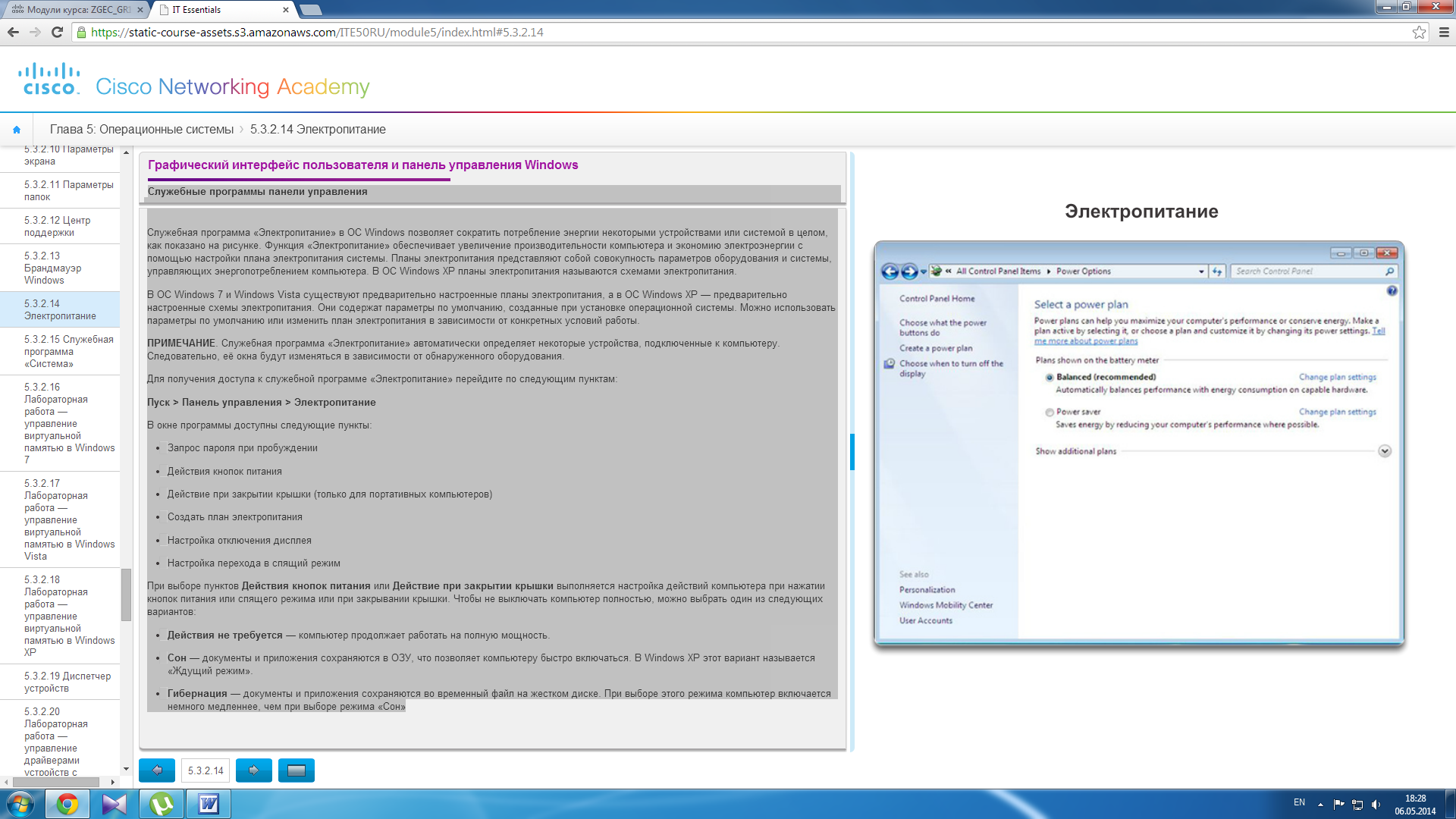The height and width of the screenshot is (819, 1456).
Task: Open 5.3.2.17 lab for Windows Vista
Action: (x=60, y=519)
